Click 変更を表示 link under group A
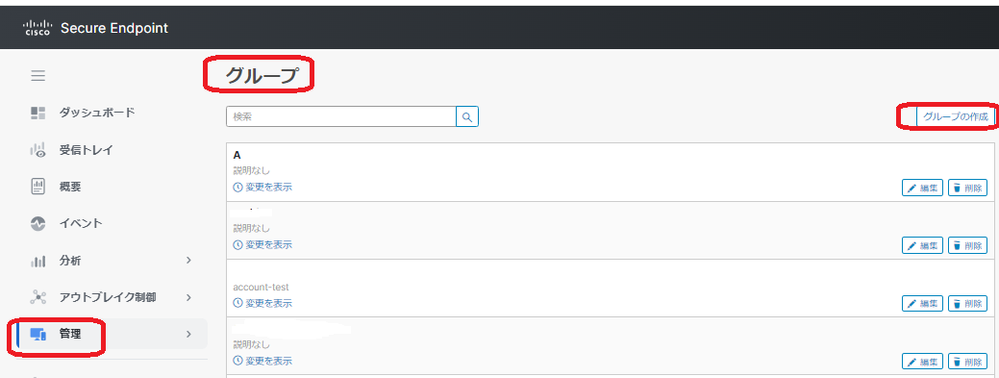999x378 pixels. click(x=263, y=187)
